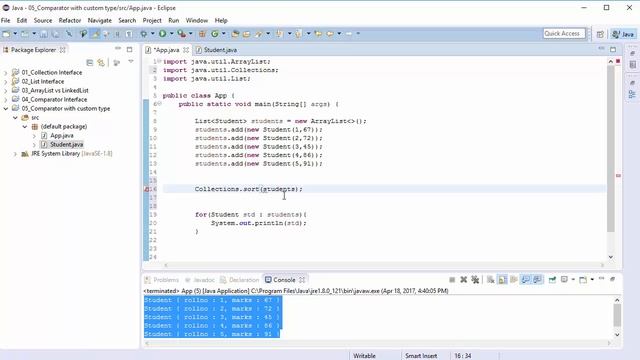
Task: Expand 03_ArrayList vs LinkedList project
Action: point(6,91)
